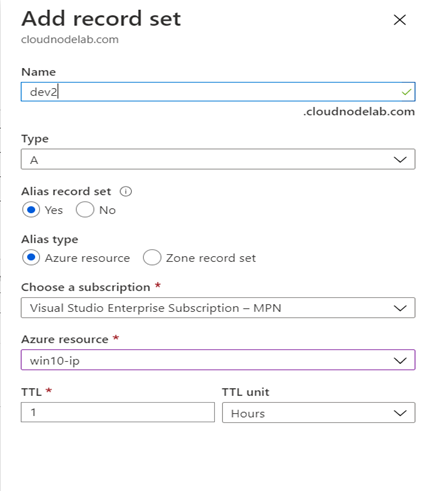Image resolution: width=433 pixels, height=491 pixels.
Task: Choose Zone record set as alias type
Action: [x=152, y=258]
